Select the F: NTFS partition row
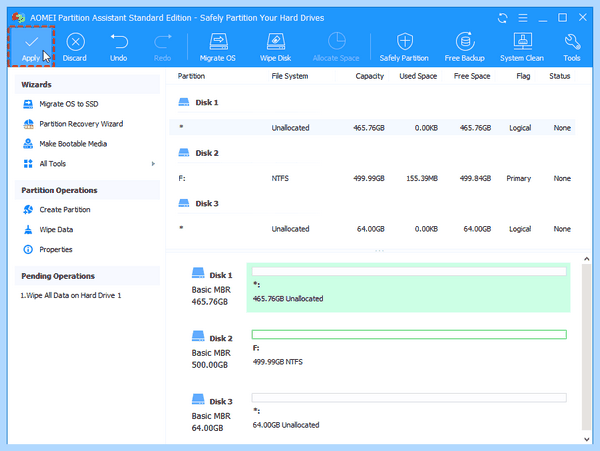 [372, 178]
